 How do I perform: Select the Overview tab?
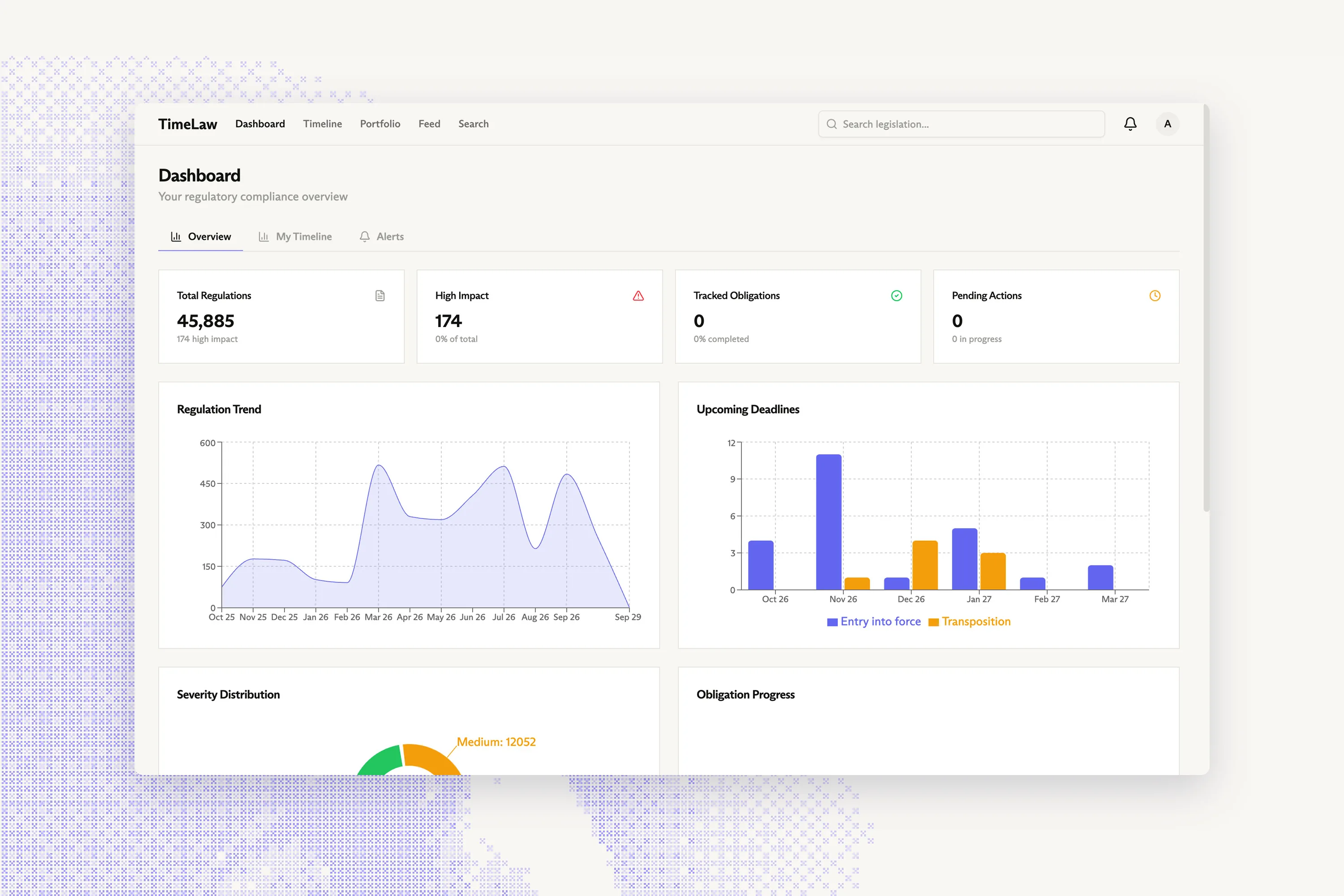201,237
